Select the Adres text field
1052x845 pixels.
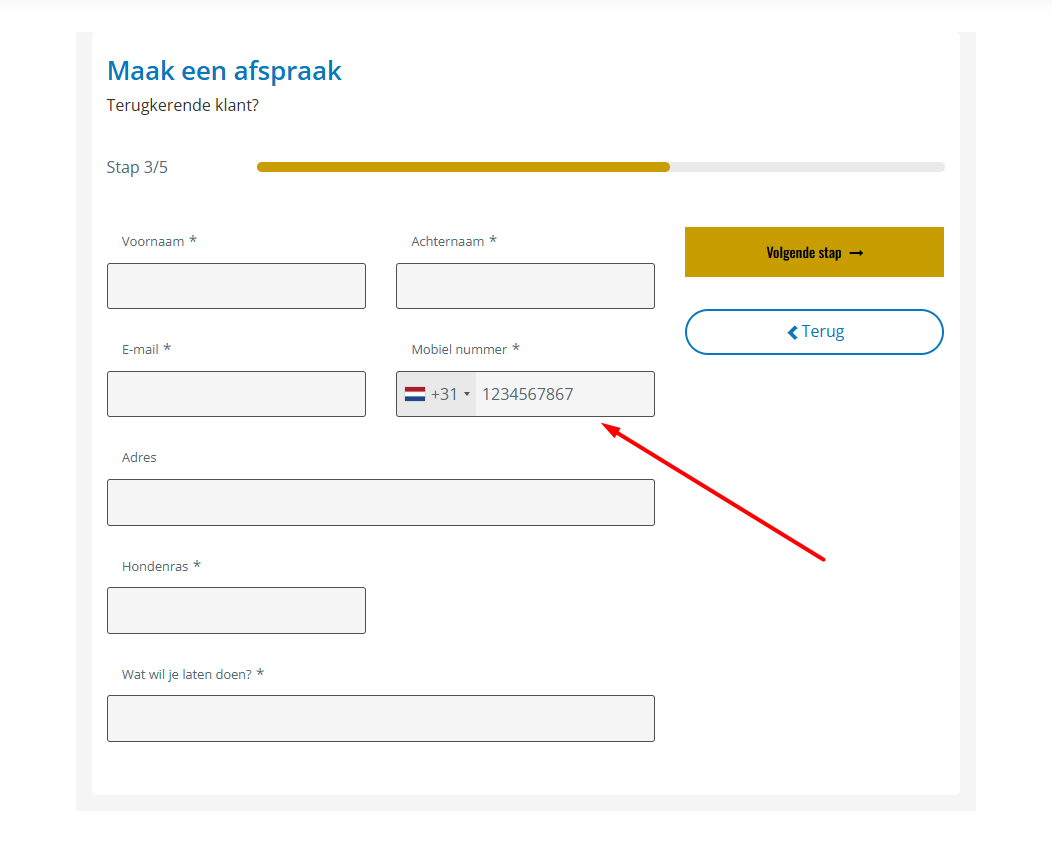pyautogui.click(x=380, y=502)
